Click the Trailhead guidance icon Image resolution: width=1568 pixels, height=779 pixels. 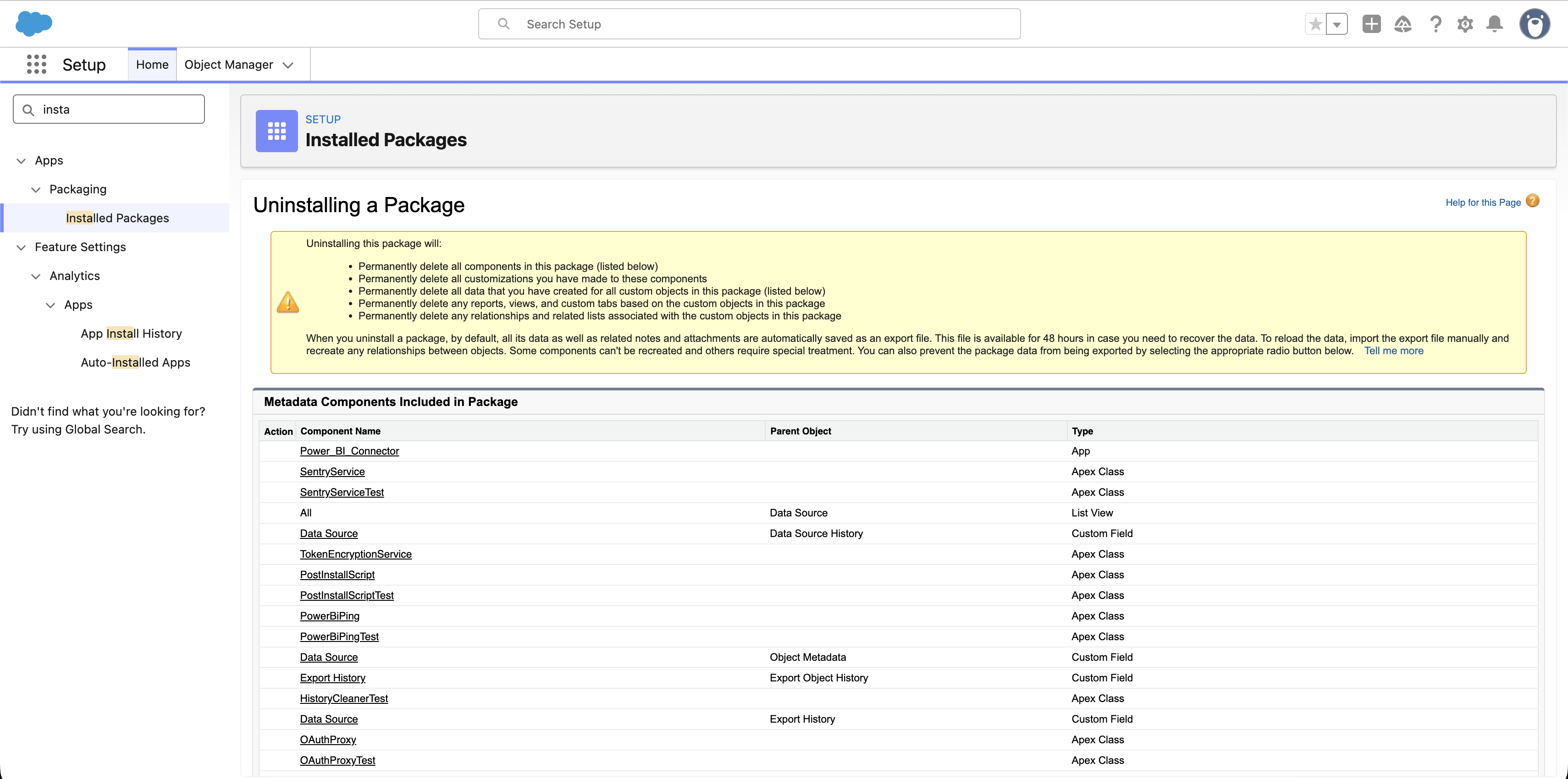(x=1402, y=24)
